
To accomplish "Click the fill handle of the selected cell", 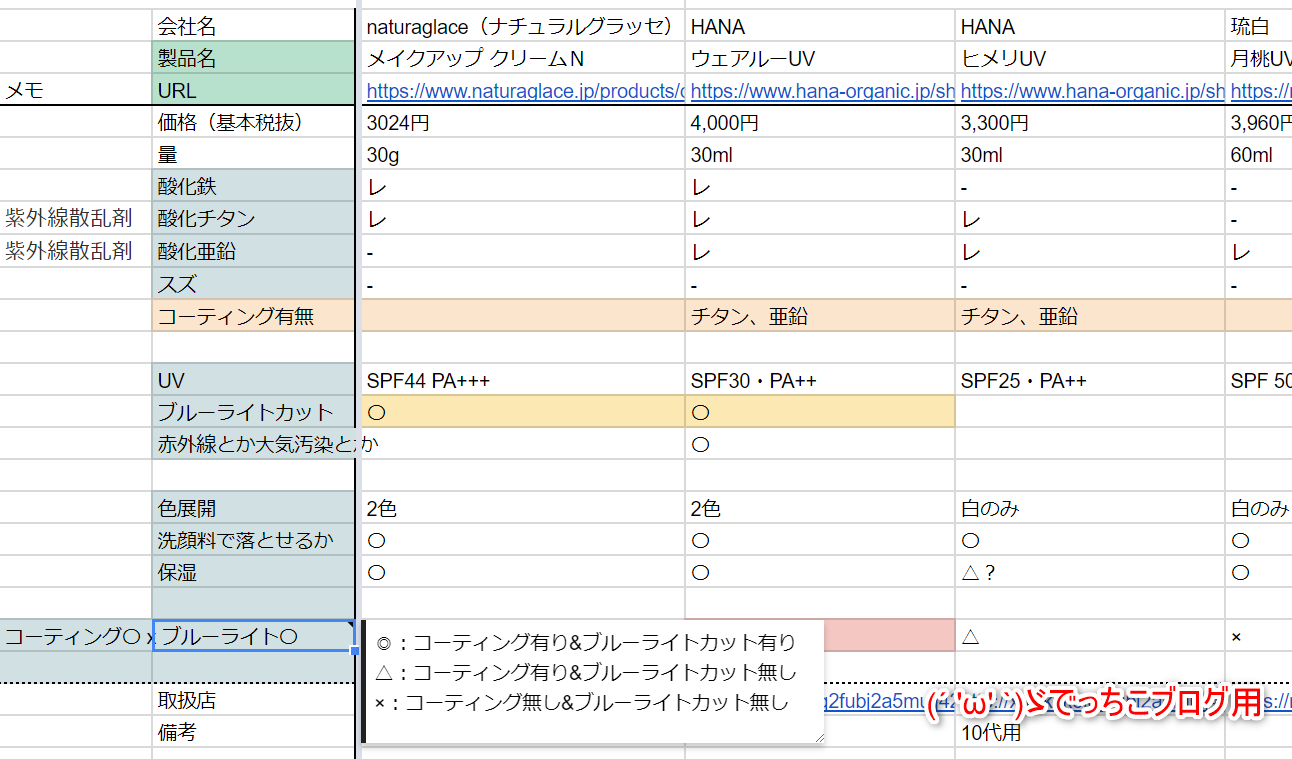I will click(x=355, y=651).
